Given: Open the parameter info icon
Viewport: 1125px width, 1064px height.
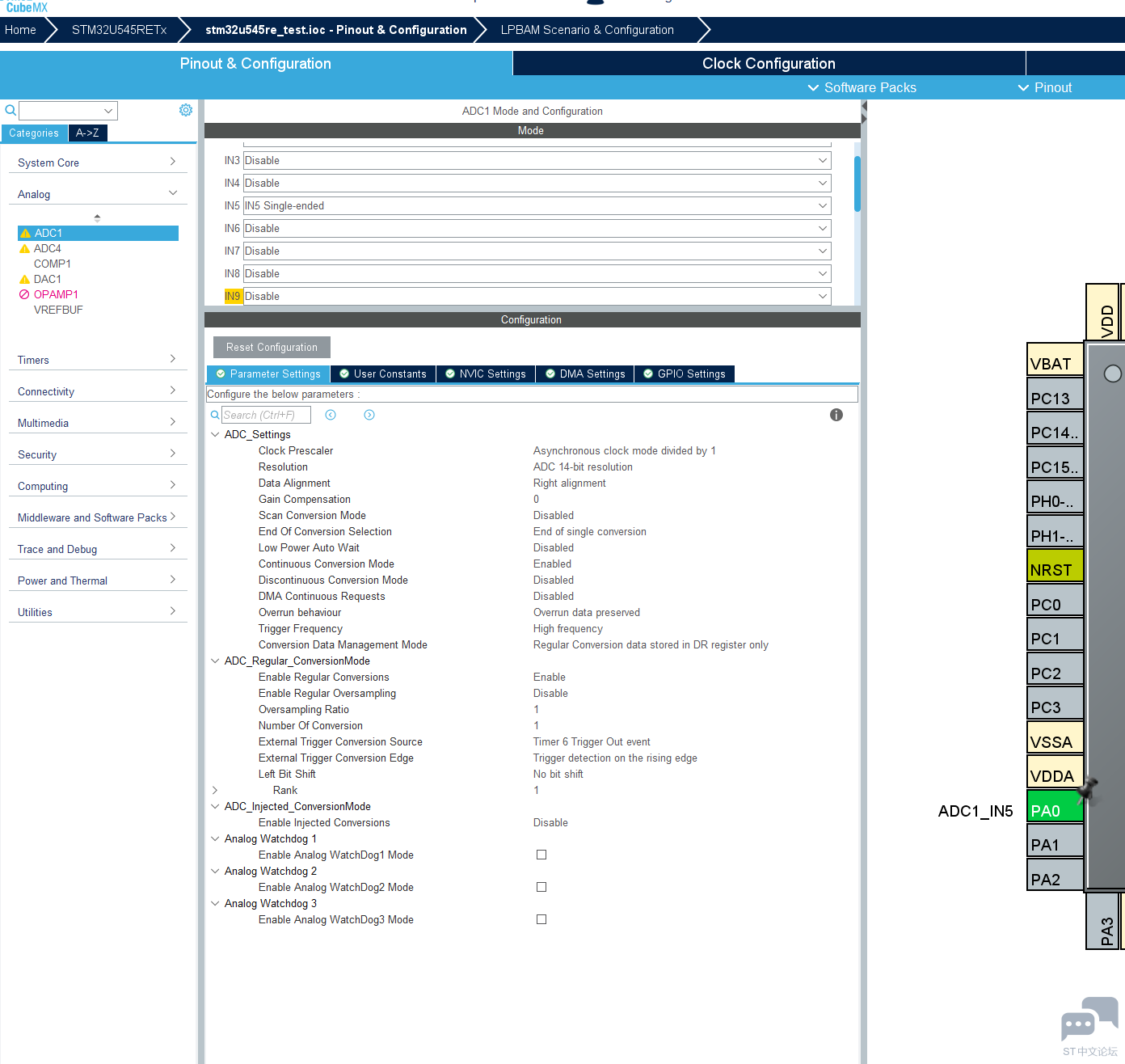Looking at the screenshot, I should pyautogui.click(x=836, y=415).
